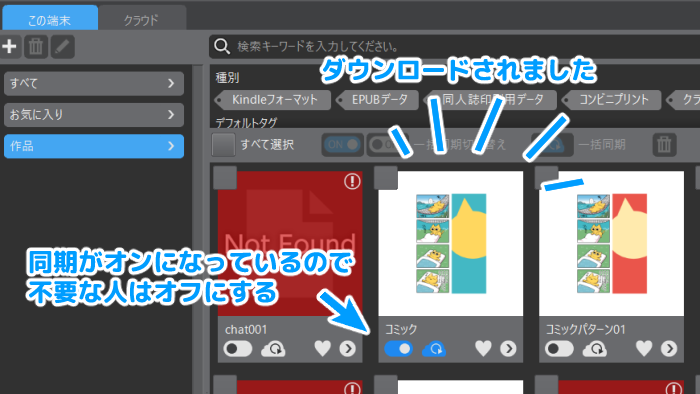The height and width of the screenshot is (394, 700).
Task: Filter by Kindleフォーマット tag
Action: click(273, 100)
